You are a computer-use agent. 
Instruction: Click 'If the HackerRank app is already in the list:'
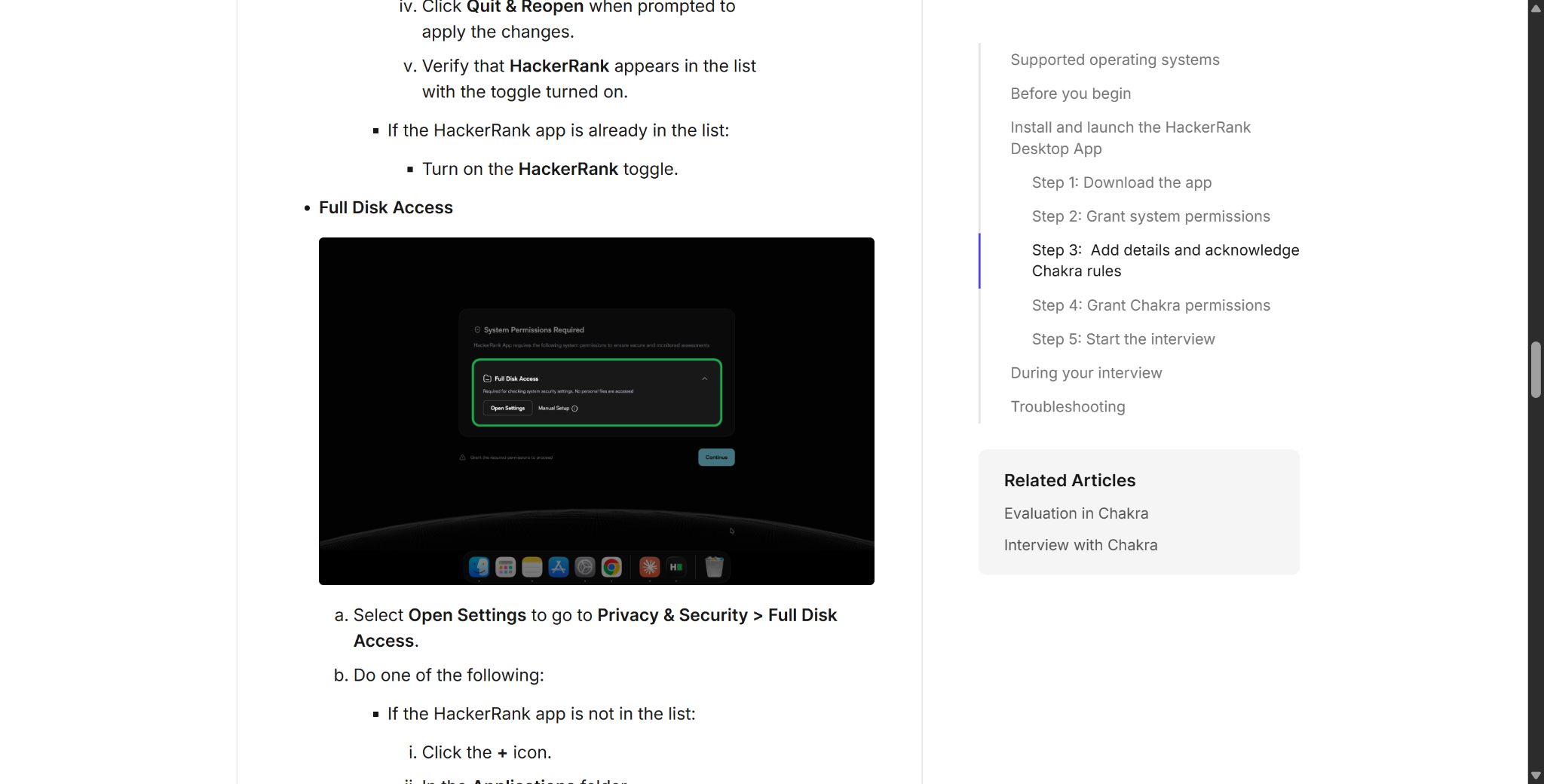[x=558, y=130]
